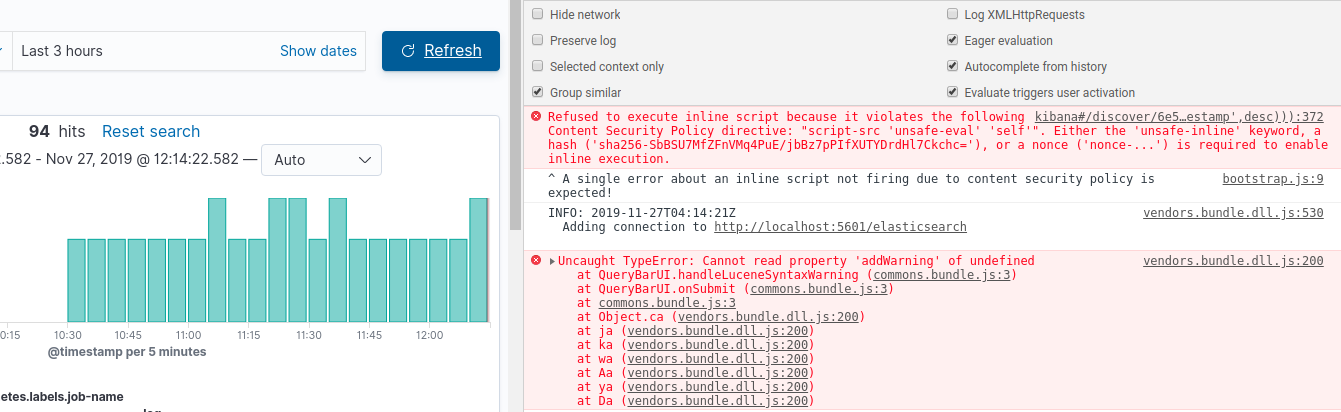
Task: Click the '@timestamp per 5 minutes' label
Action: click(x=127, y=352)
